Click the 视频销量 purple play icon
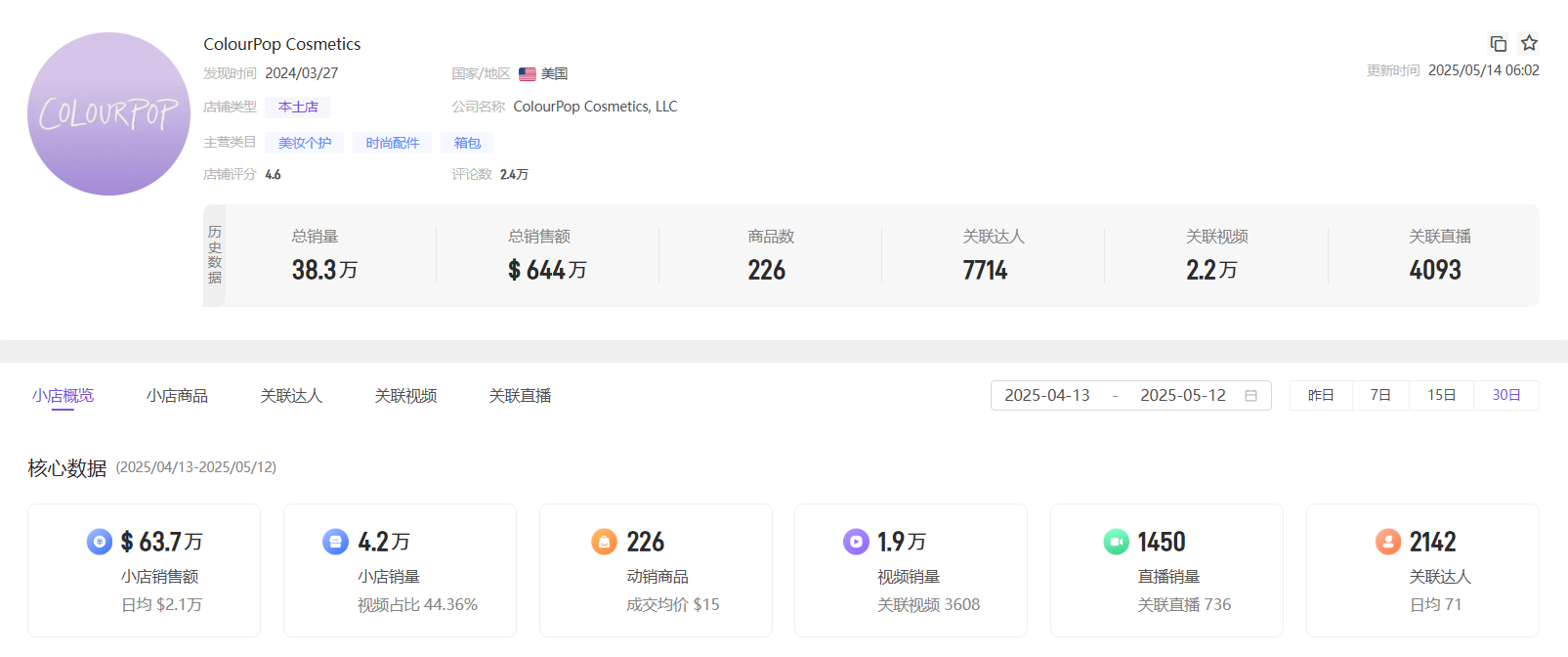Viewport: 1568px width, 657px height. click(856, 541)
